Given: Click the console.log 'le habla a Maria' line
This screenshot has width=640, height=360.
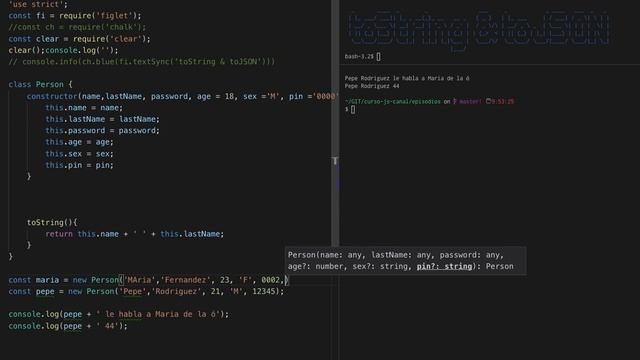Looking at the screenshot, I should 119,314.
